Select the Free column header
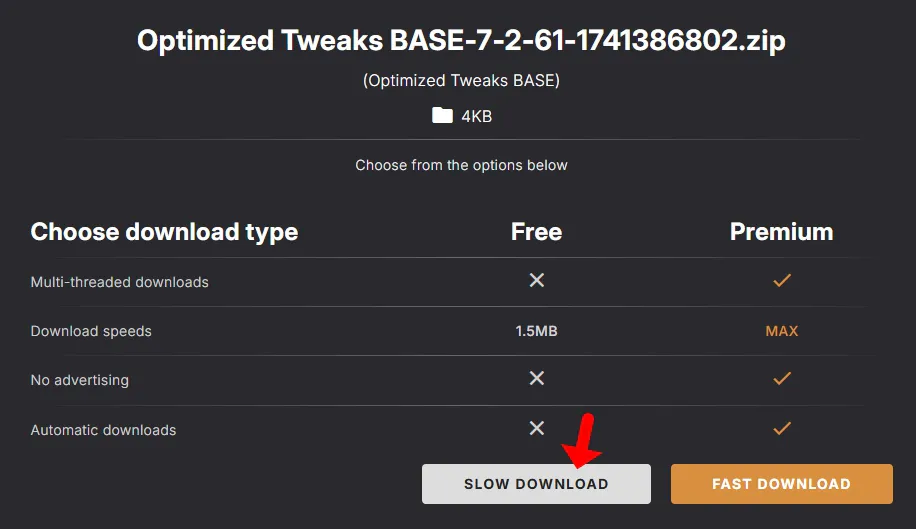This screenshot has height=529, width=916. [x=536, y=232]
